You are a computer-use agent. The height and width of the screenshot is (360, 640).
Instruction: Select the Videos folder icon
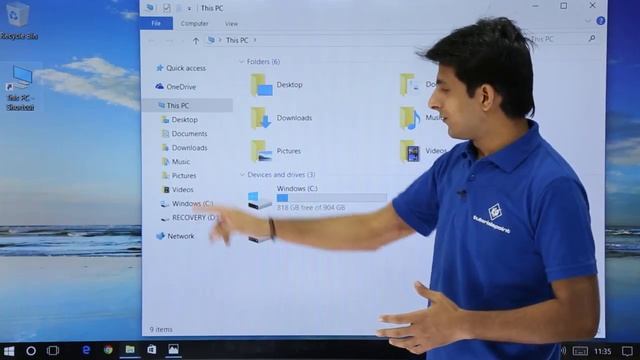coord(410,151)
